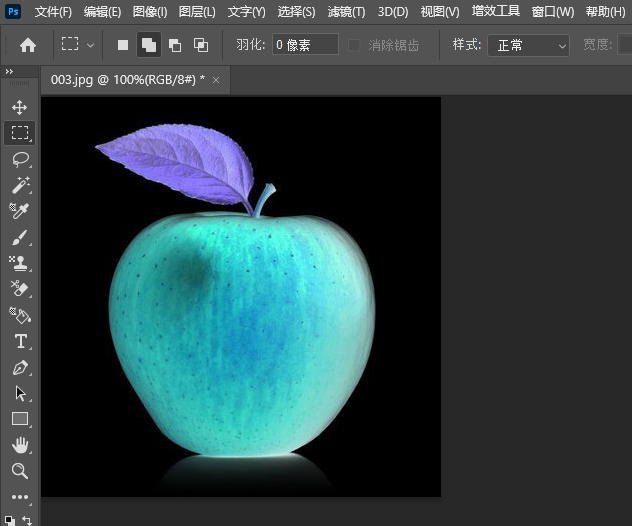Click the Feather (羽化) label
Viewport: 632px width, 526px height.
(x=251, y=44)
